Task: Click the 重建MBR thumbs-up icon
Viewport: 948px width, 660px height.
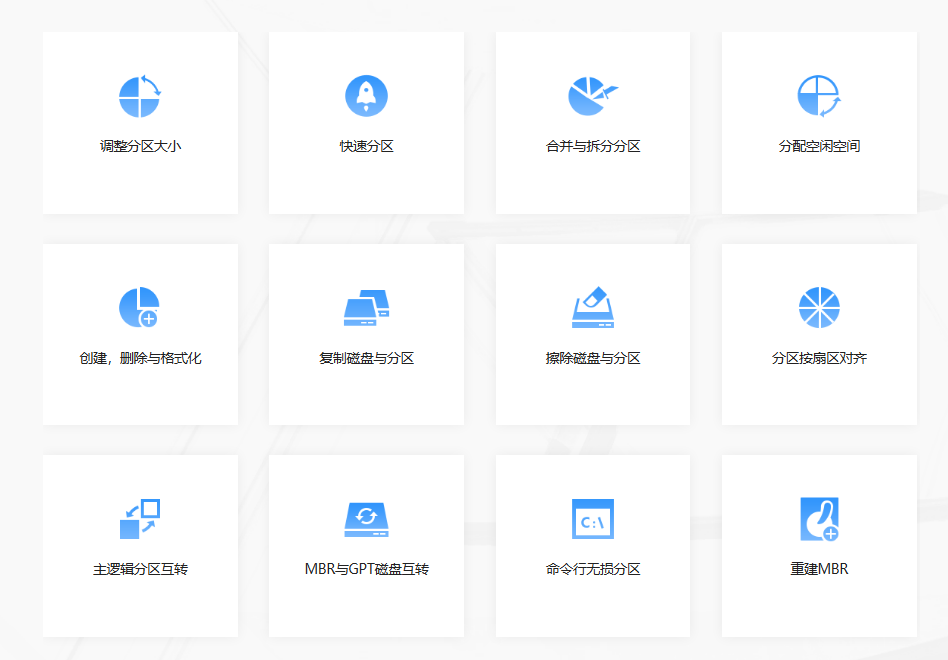Action: (818, 517)
